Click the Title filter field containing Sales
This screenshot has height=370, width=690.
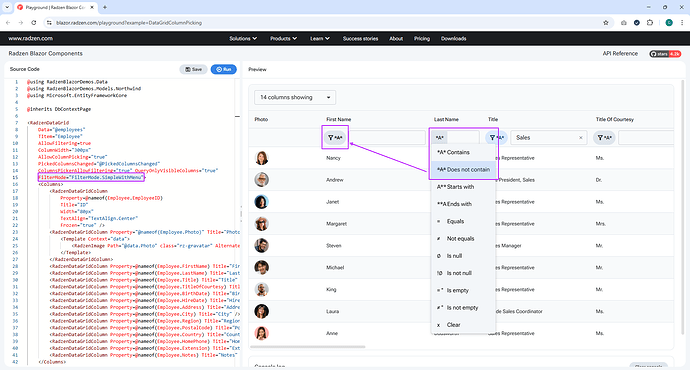(x=549, y=138)
